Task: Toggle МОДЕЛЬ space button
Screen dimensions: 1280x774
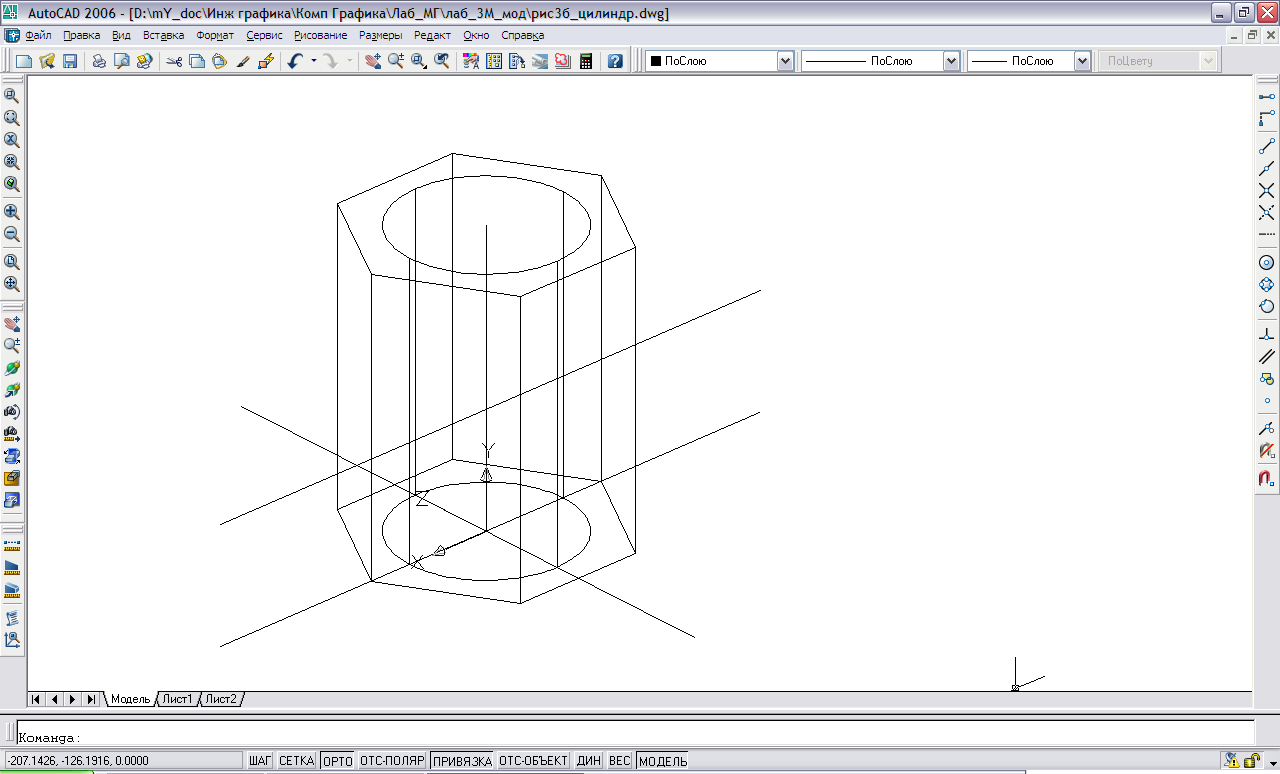Action: point(663,761)
